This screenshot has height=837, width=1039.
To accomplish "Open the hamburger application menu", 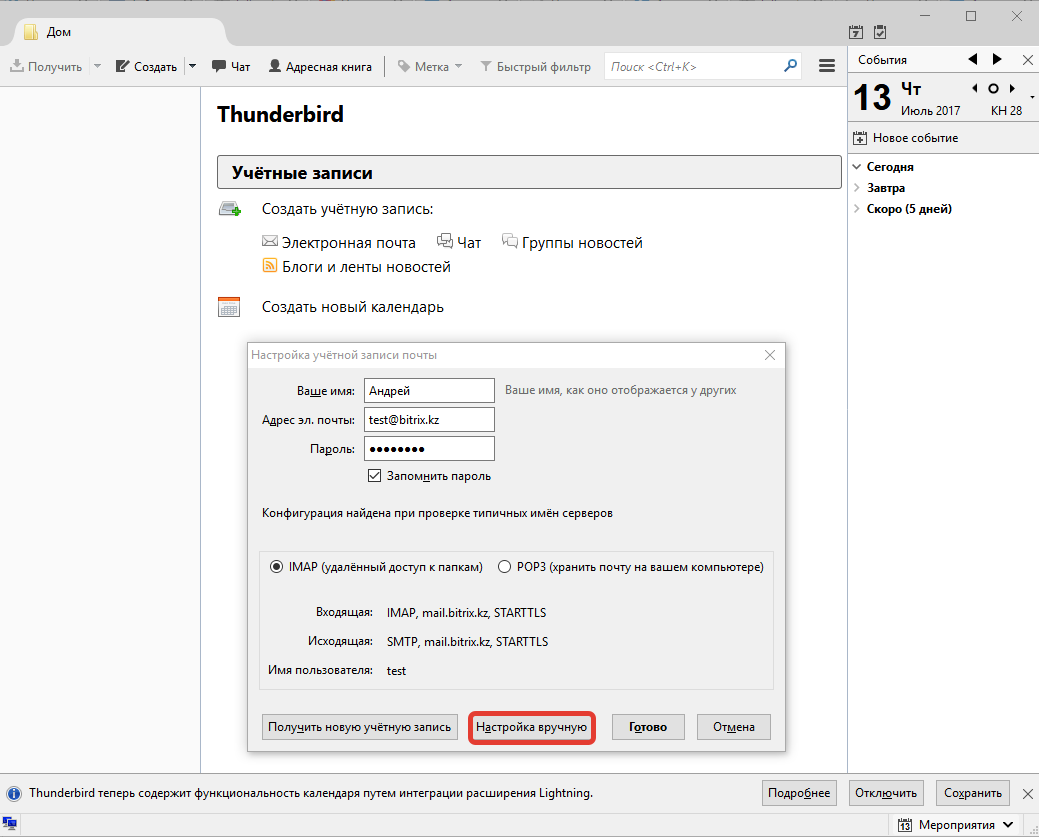I will 826,66.
